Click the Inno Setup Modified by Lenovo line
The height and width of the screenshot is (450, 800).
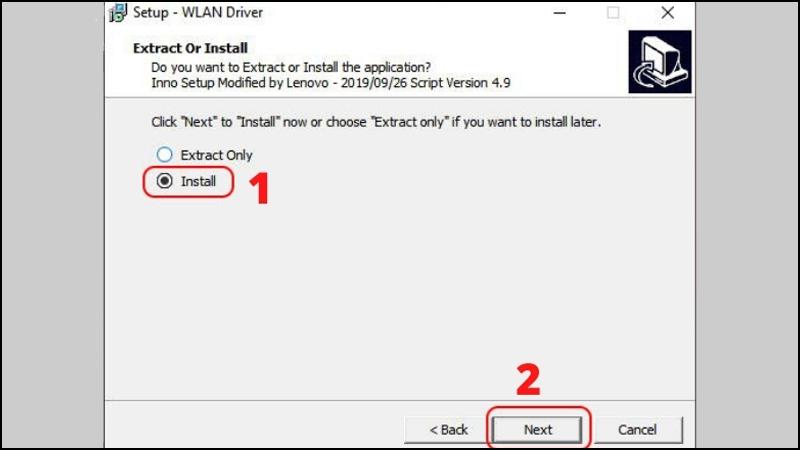(331, 83)
